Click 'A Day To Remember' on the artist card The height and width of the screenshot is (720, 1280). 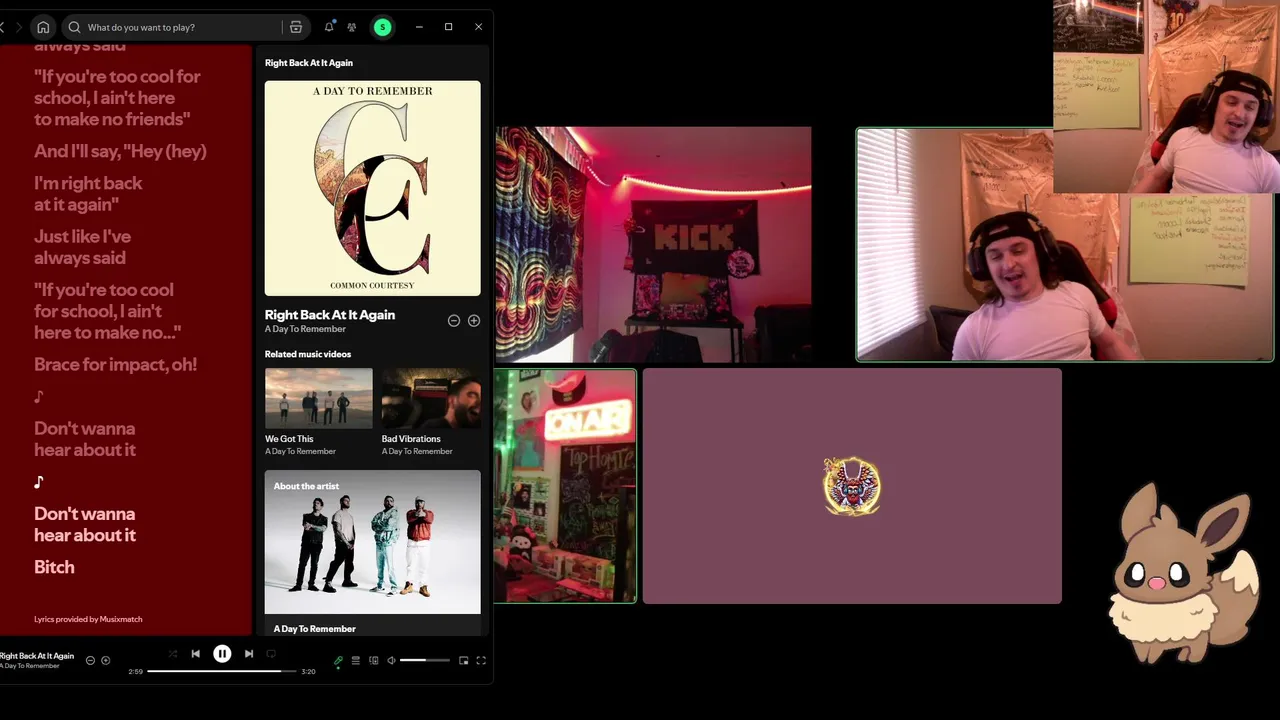315,629
